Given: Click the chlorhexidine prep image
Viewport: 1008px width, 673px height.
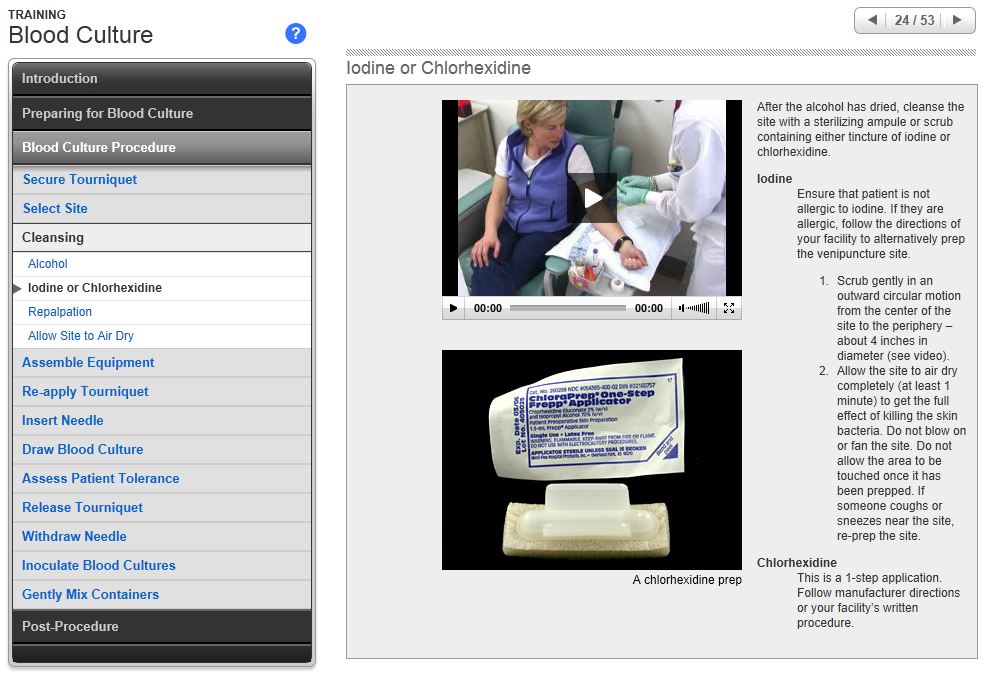Looking at the screenshot, I should point(592,459).
